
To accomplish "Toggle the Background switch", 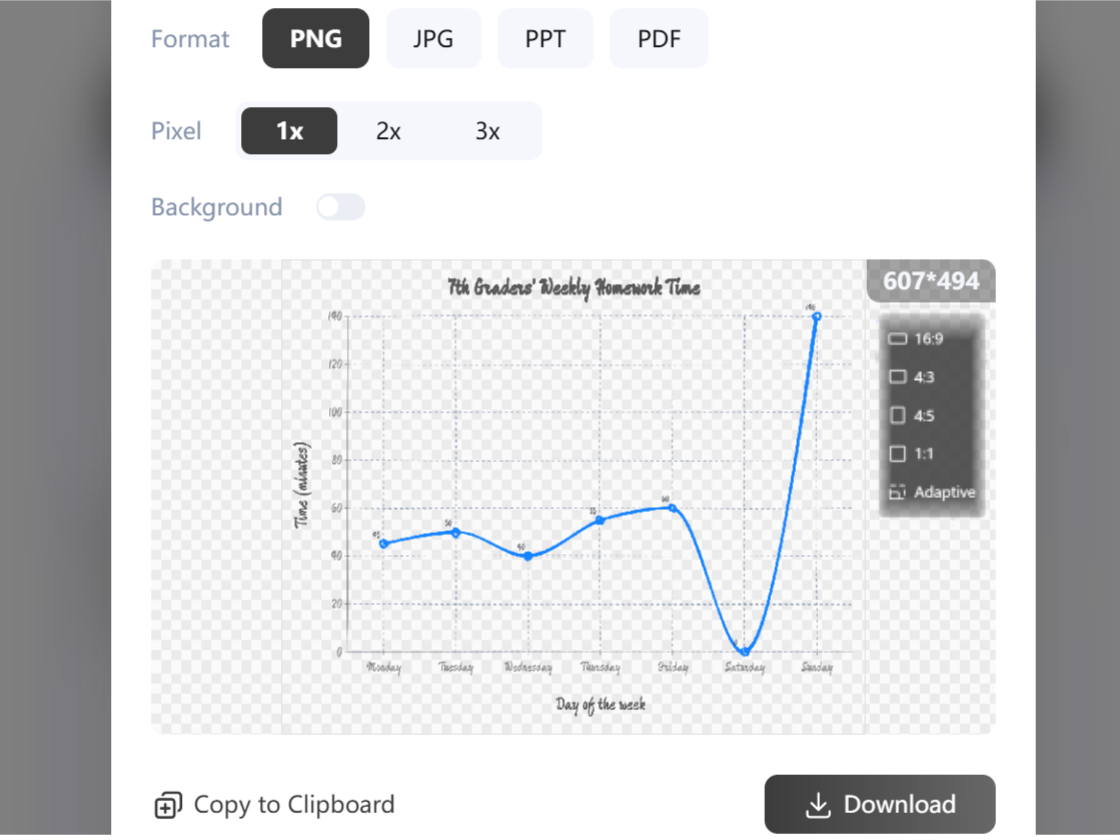I will [x=341, y=207].
